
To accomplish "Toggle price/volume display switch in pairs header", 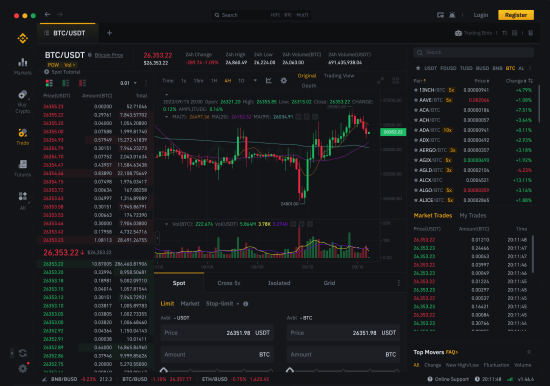I will click(x=530, y=81).
